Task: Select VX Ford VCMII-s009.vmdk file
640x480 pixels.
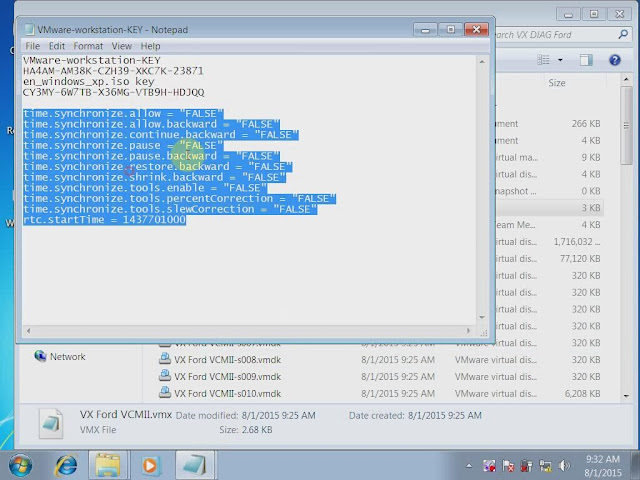Action: [227, 377]
